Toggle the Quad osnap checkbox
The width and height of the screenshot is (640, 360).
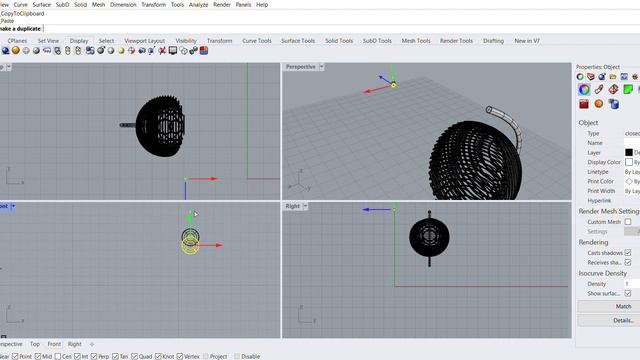(134, 356)
